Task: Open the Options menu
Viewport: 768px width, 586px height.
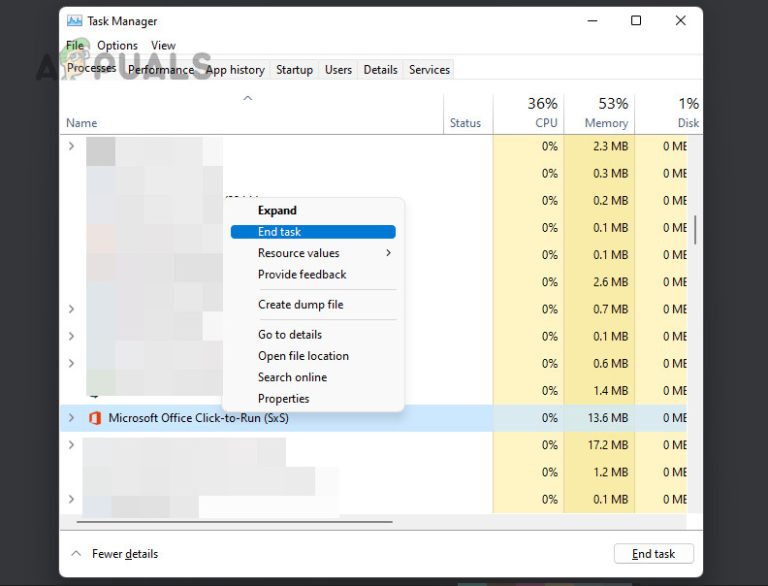Action: (117, 46)
